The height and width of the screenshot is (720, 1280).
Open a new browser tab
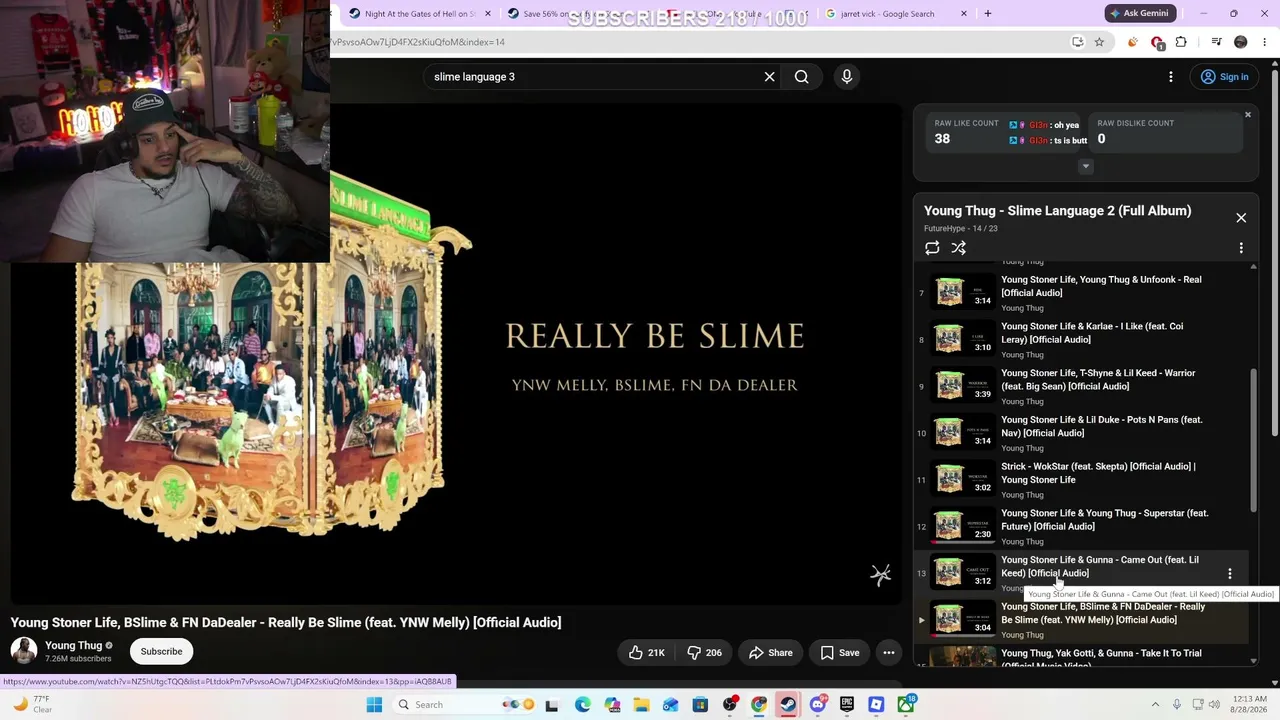tap(988, 14)
